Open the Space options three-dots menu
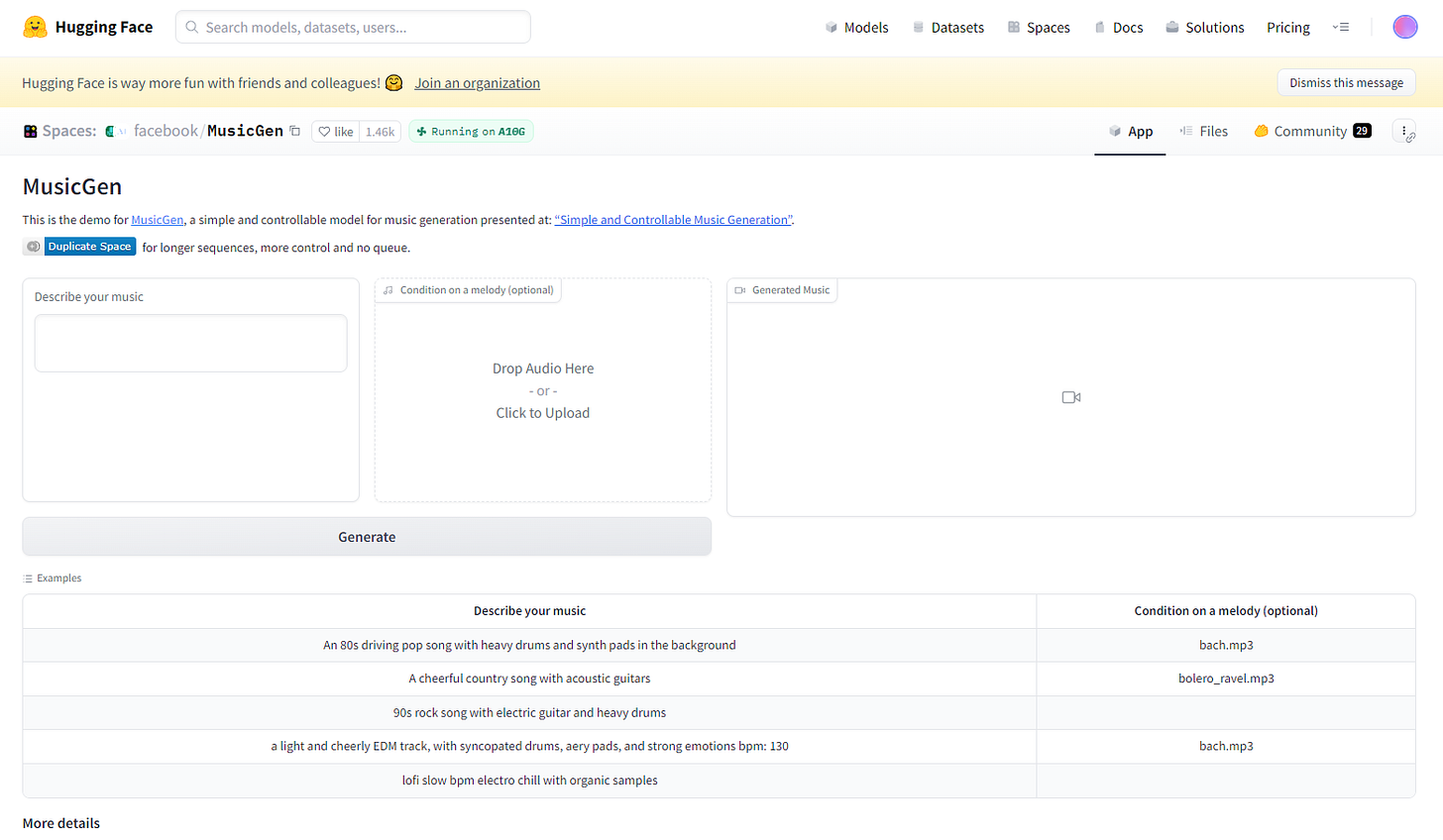The height and width of the screenshot is (840, 1443). click(x=1404, y=131)
